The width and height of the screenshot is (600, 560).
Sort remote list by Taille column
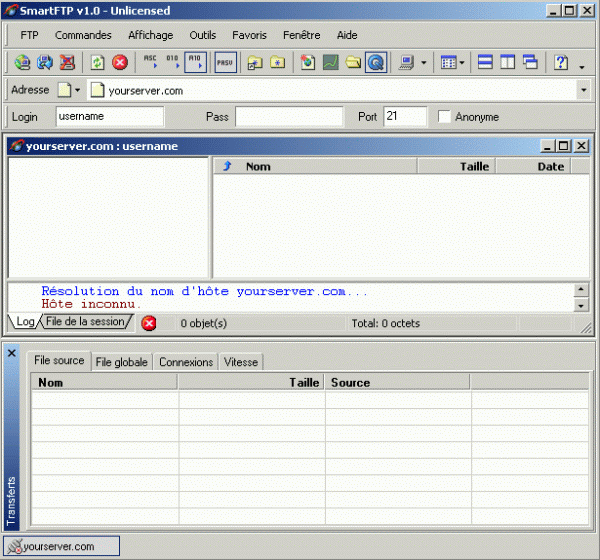(x=457, y=166)
